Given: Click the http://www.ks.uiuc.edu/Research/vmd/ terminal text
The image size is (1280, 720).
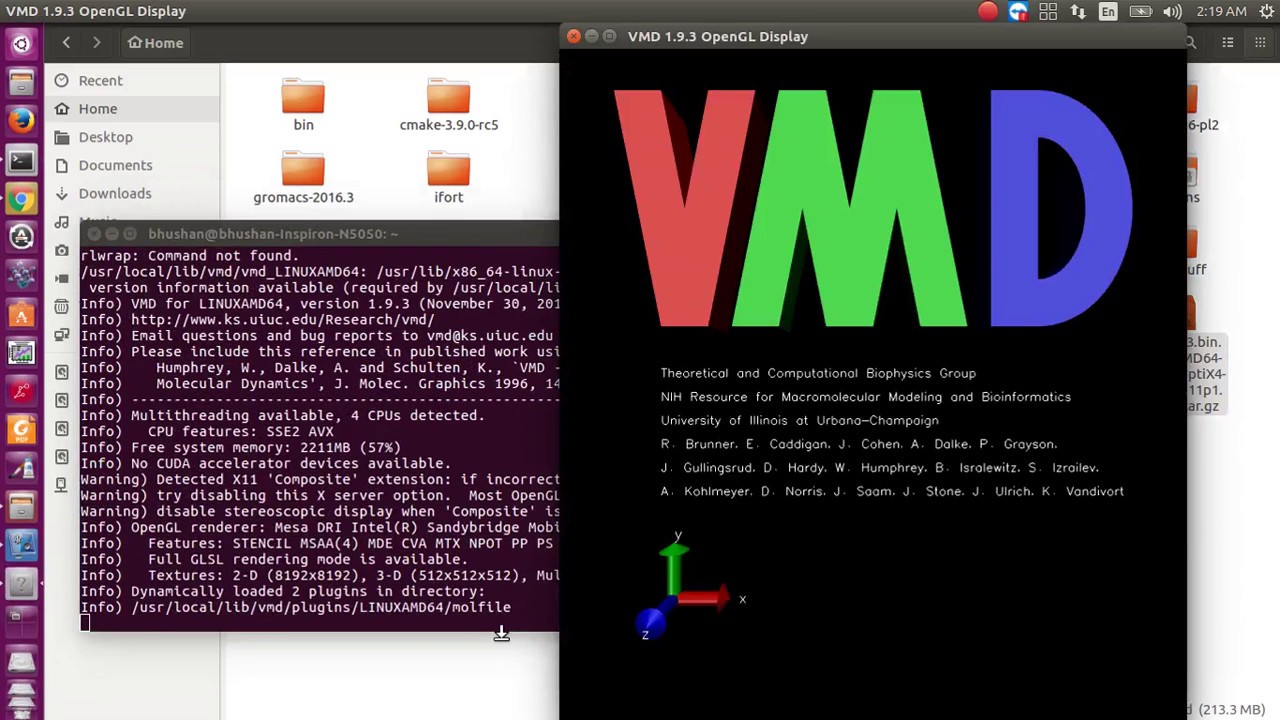Looking at the screenshot, I should coord(282,319).
